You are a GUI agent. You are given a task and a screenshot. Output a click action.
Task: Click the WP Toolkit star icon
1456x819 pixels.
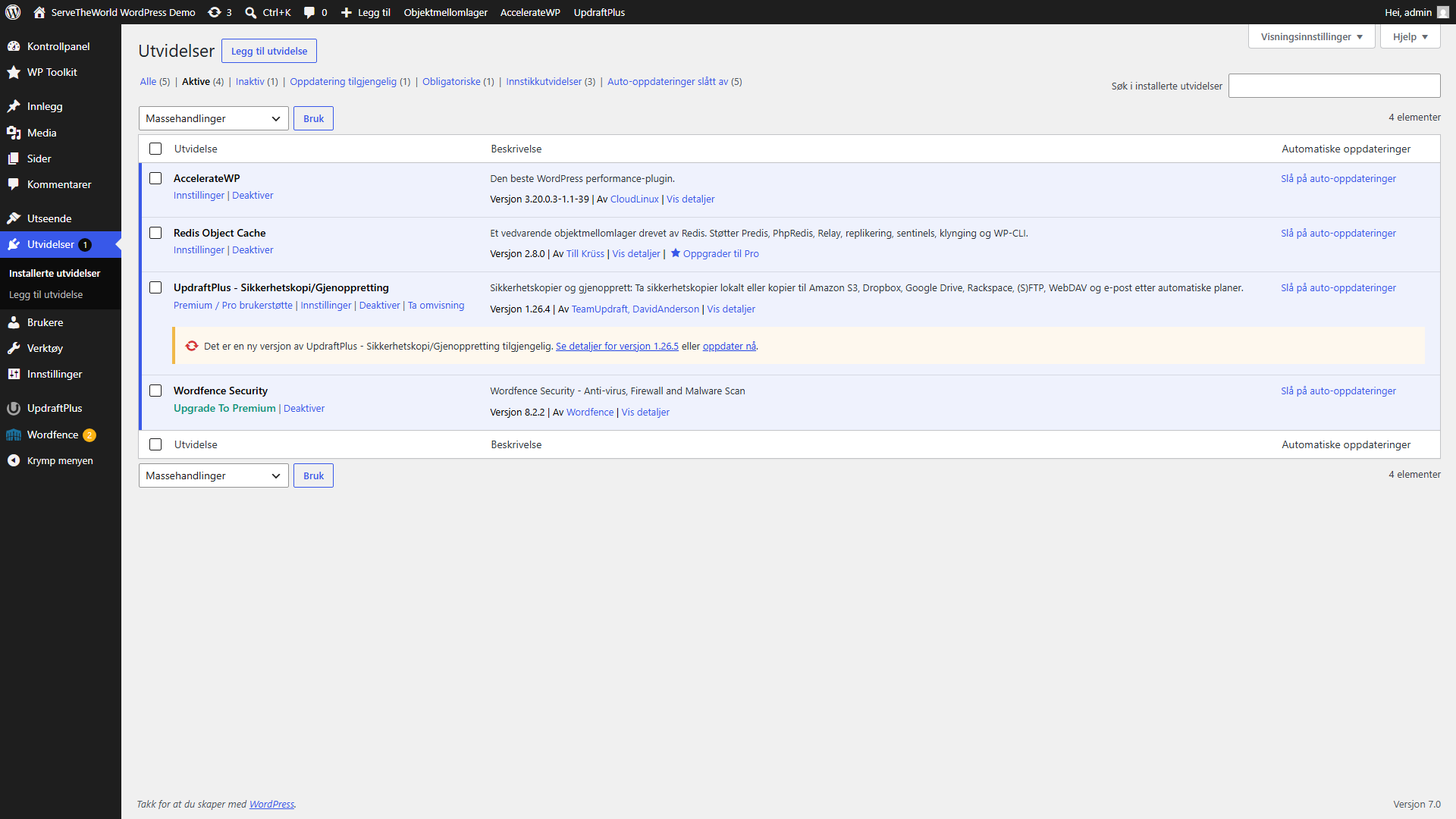click(x=14, y=72)
